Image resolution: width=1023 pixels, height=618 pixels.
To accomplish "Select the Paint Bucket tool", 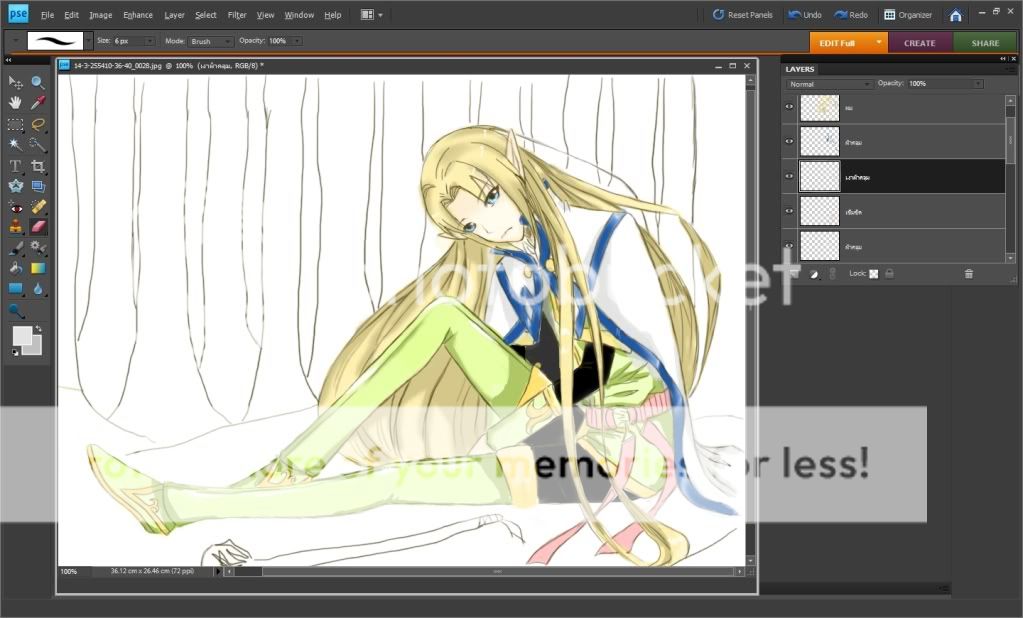I will click(x=16, y=268).
